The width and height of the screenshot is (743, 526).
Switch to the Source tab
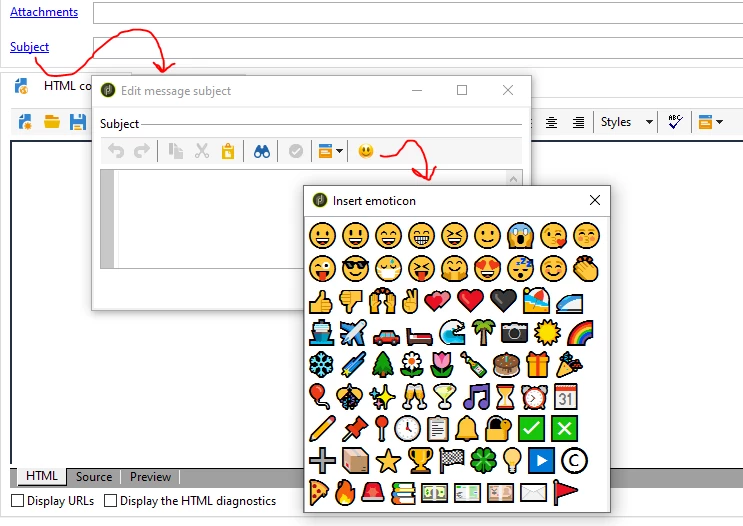[x=94, y=477]
